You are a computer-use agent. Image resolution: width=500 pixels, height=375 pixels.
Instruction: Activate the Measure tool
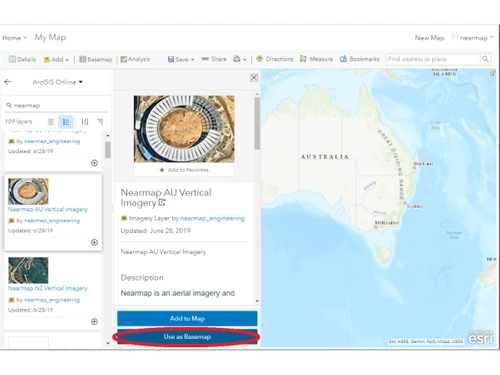pyautogui.click(x=316, y=59)
